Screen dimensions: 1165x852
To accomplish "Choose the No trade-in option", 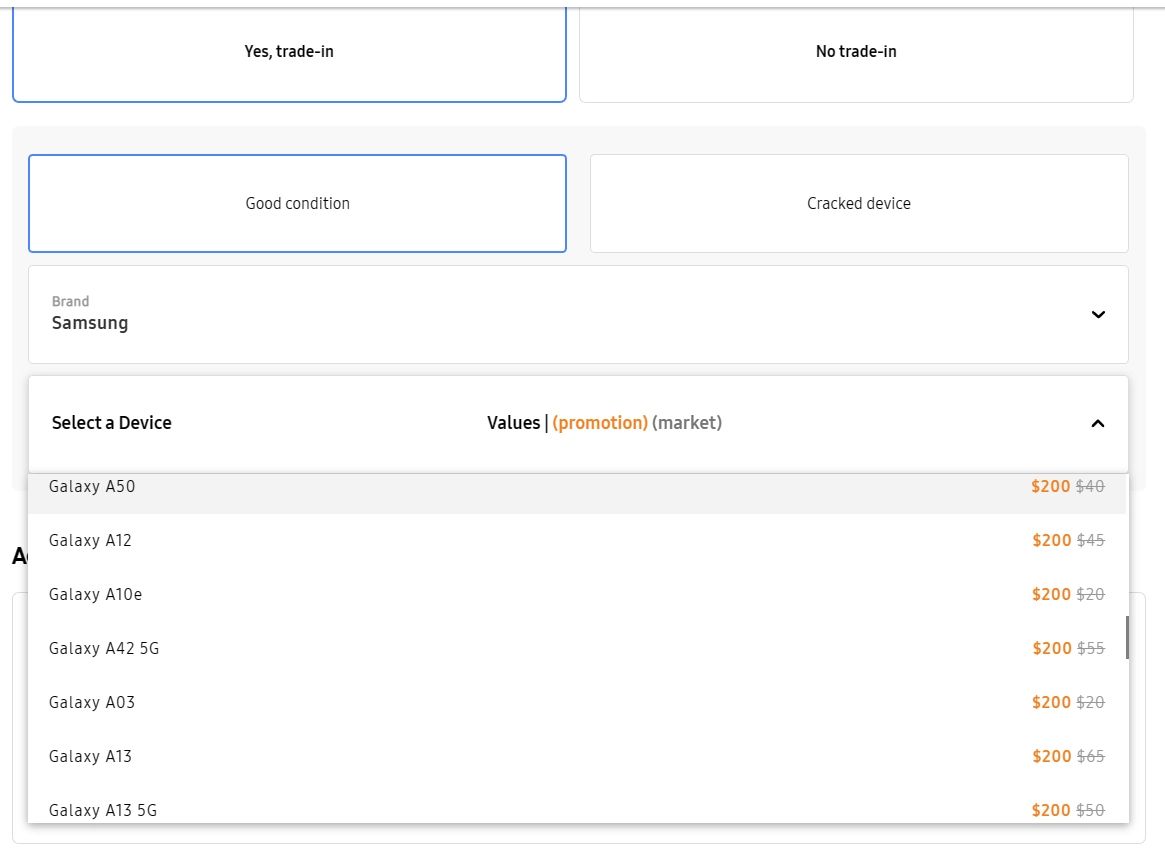I will coord(856,51).
